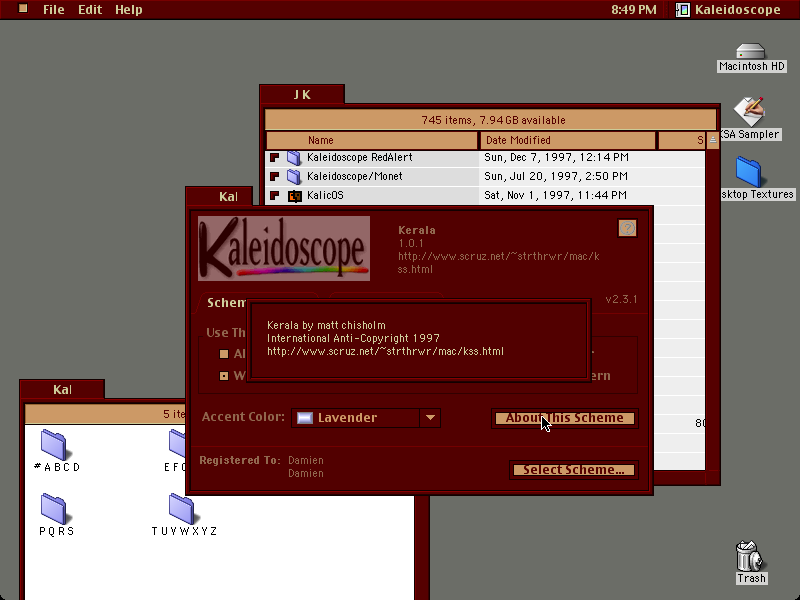Click the Kerala scheme name text
The width and height of the screenshot is (800, 600).
[x=417, y=230]
